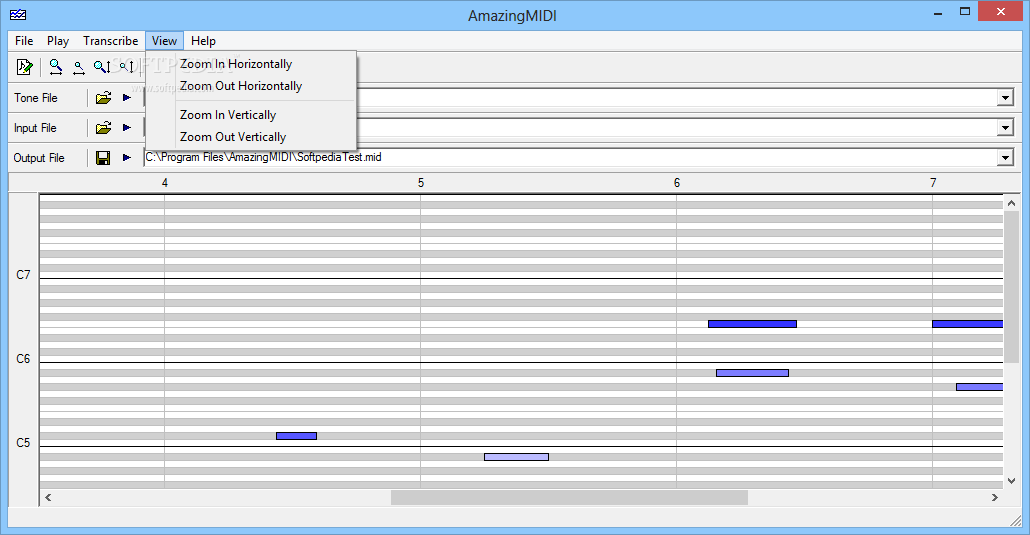Open the File menu
This screenshot has width=1030, height=535.
point(24,41)
